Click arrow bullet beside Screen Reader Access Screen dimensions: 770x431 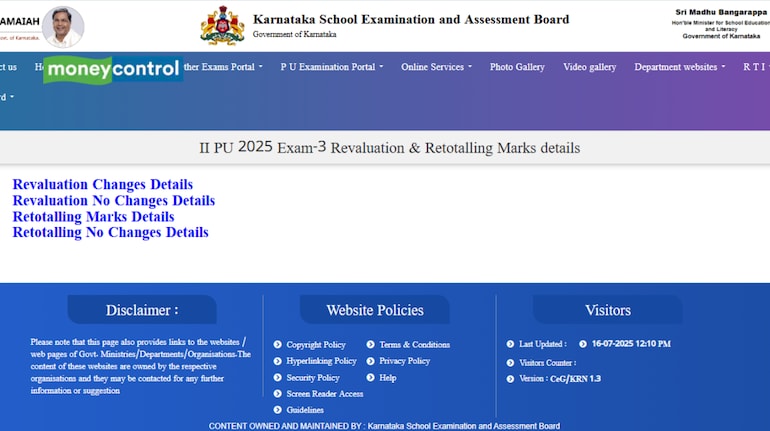(277, 394)
